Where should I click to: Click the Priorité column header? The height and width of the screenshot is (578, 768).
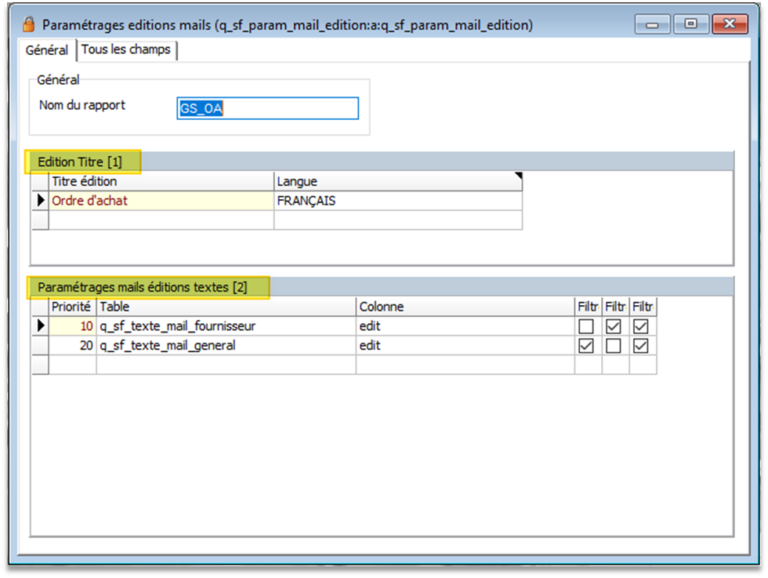click(x=71, y=307)
